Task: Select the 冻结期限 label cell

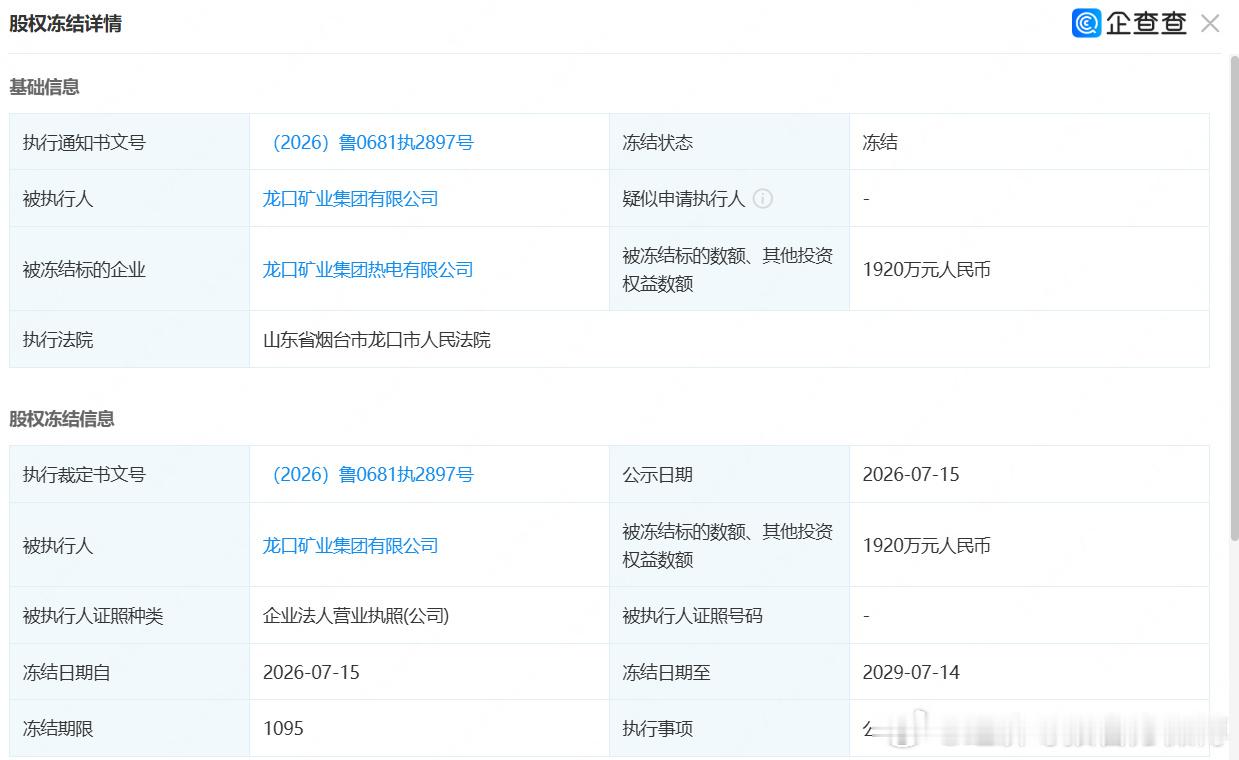Action: pyautogui.click(x=130, y=728)
